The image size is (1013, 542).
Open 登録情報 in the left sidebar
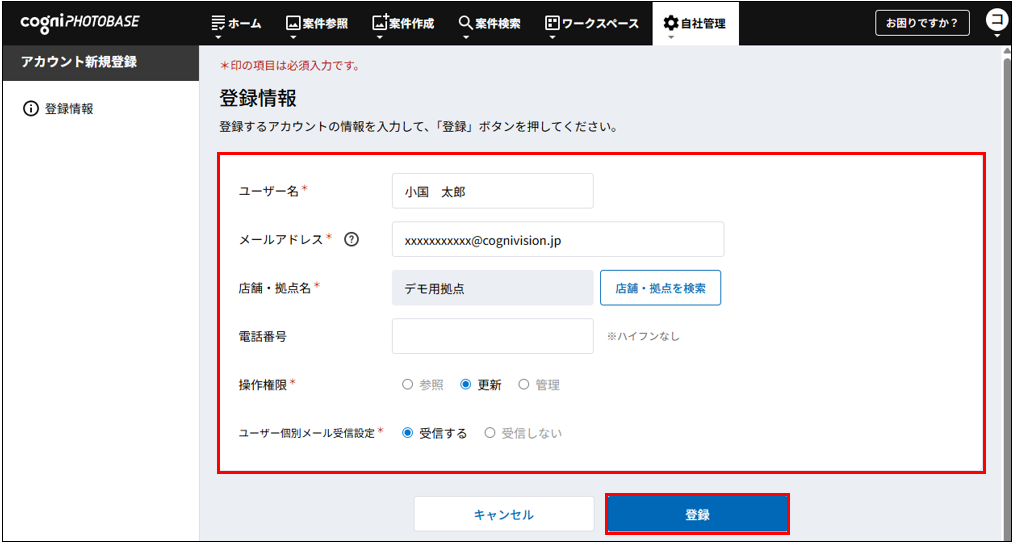(x=69, y=109)
